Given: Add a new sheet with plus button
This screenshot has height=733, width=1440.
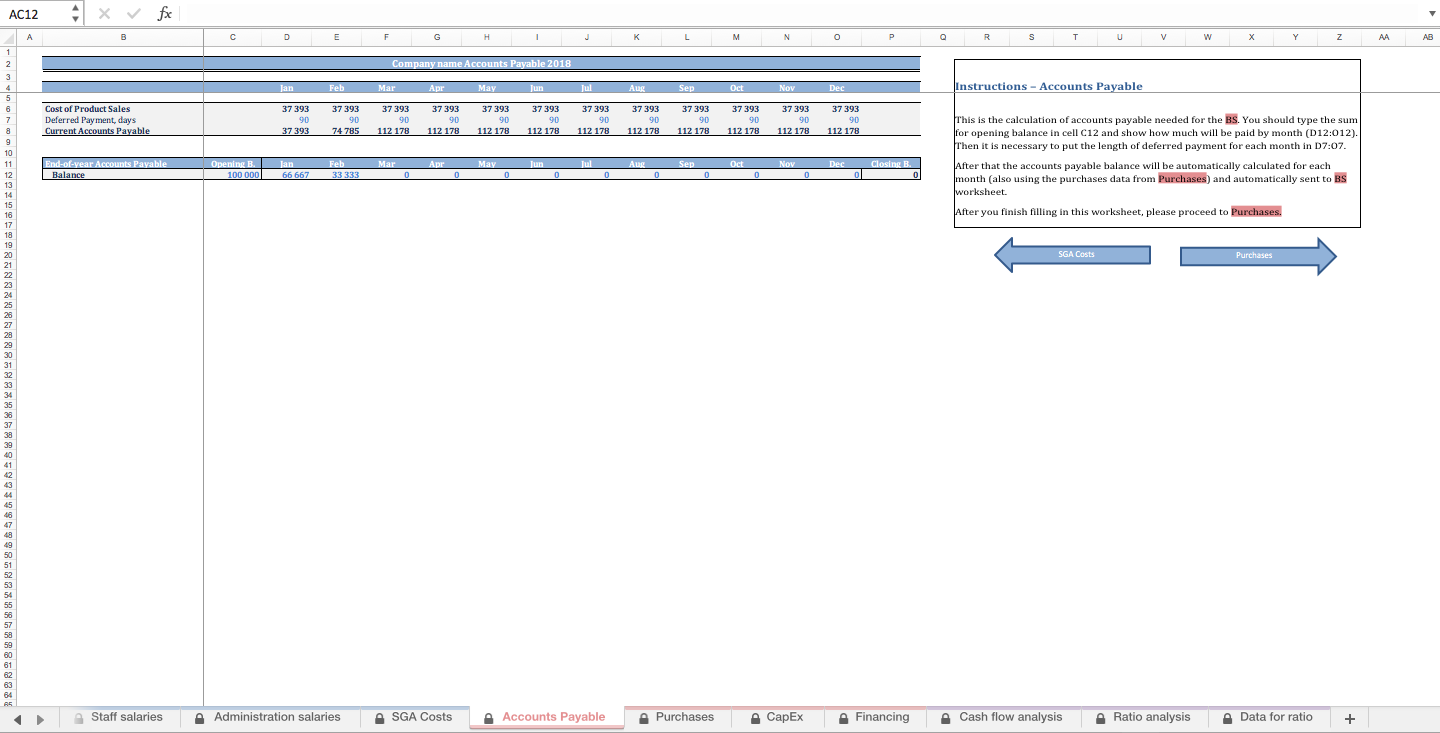Looking at the screenshot, I should pos(1350,718).
